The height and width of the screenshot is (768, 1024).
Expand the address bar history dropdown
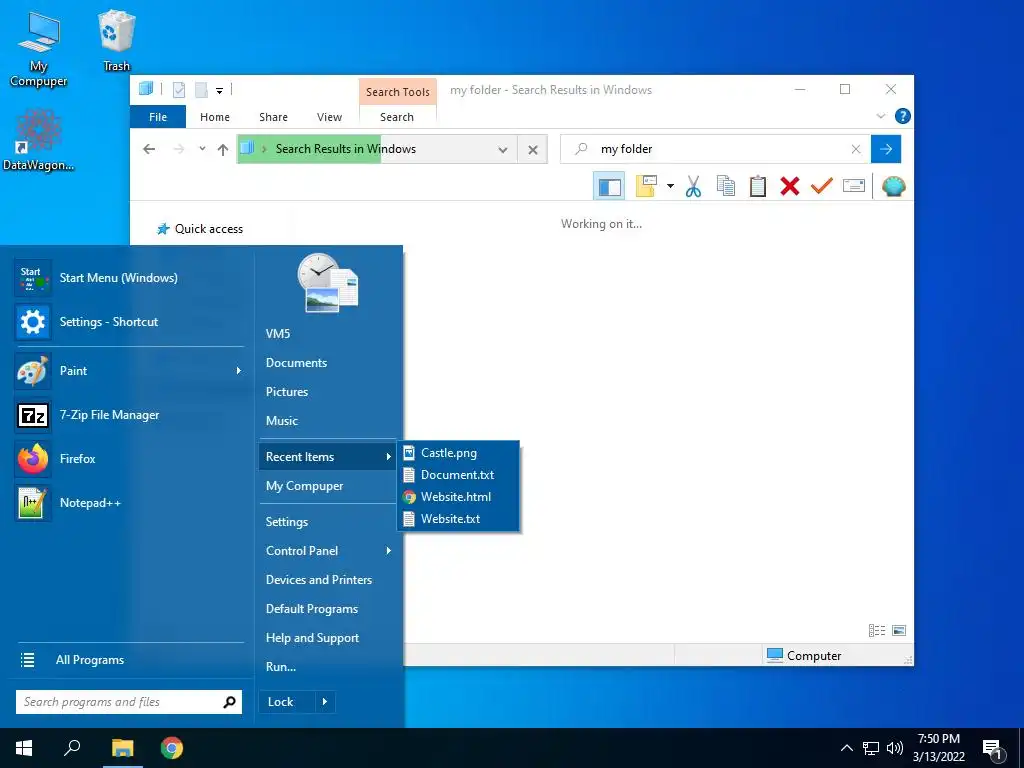(503, 150)
